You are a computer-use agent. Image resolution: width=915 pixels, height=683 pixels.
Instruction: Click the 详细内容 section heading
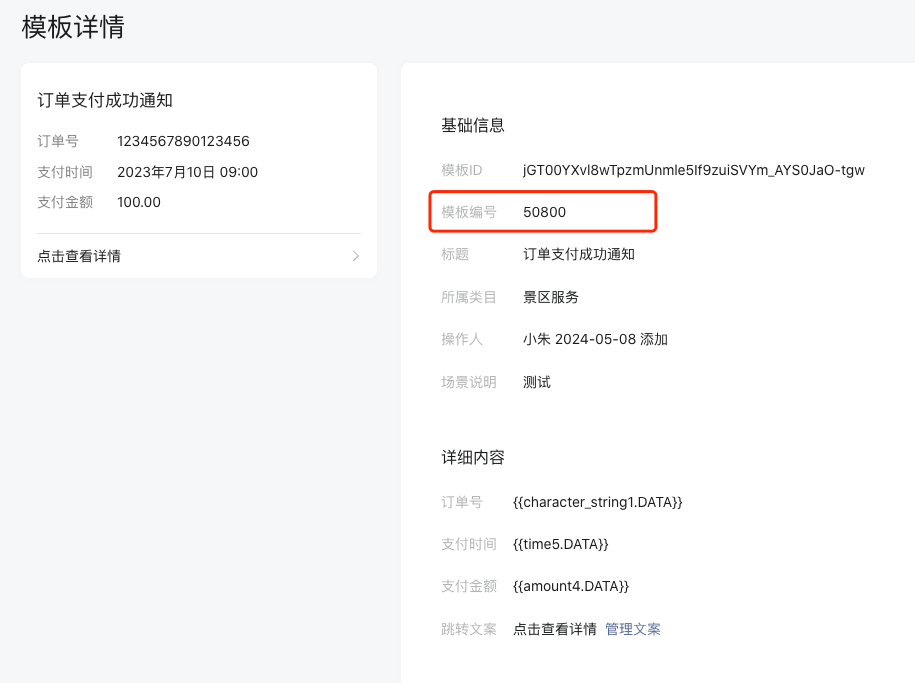point(473,457)
